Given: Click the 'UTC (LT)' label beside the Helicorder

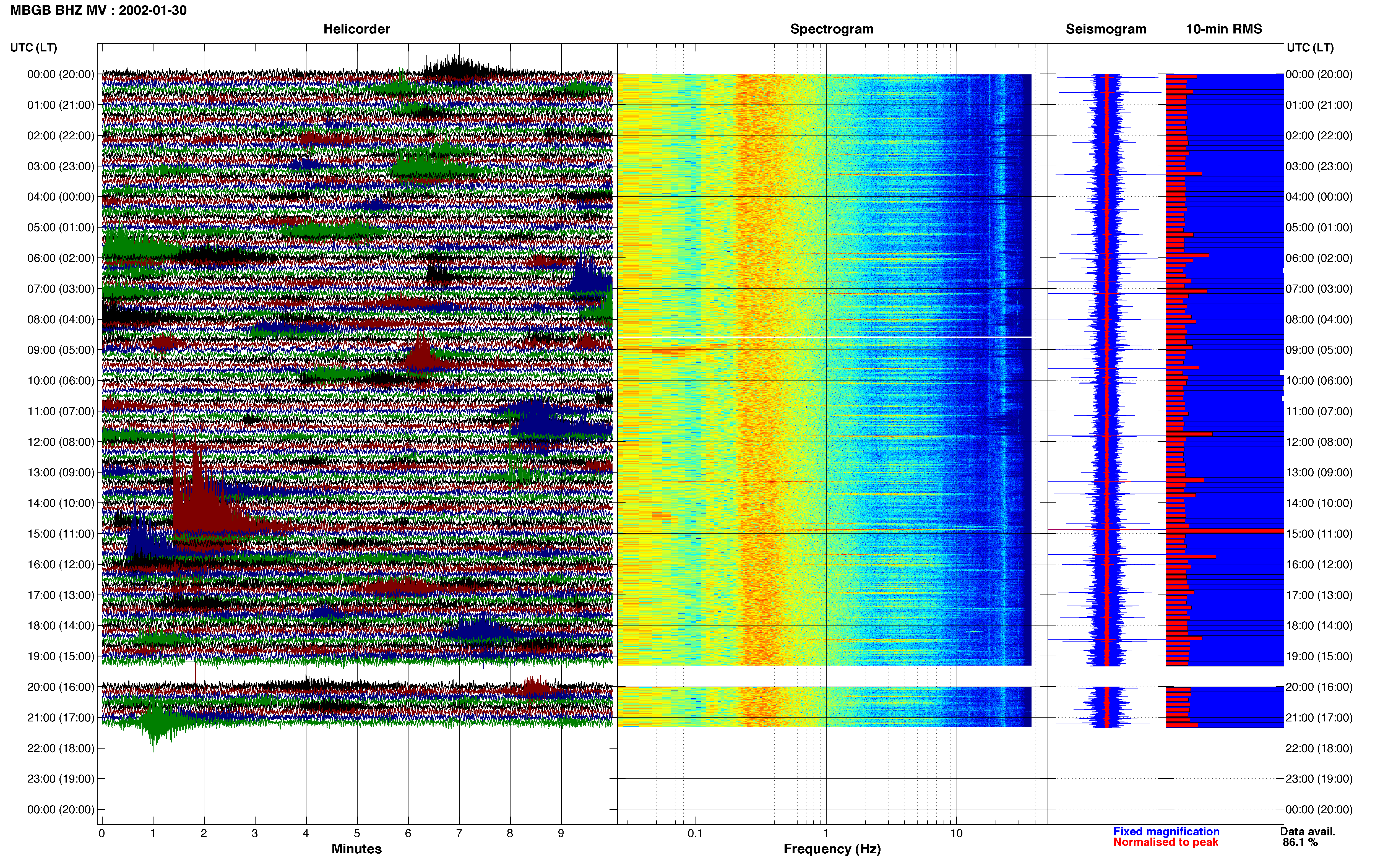Looking at the screenshot, I should click(x=34, y=48).
